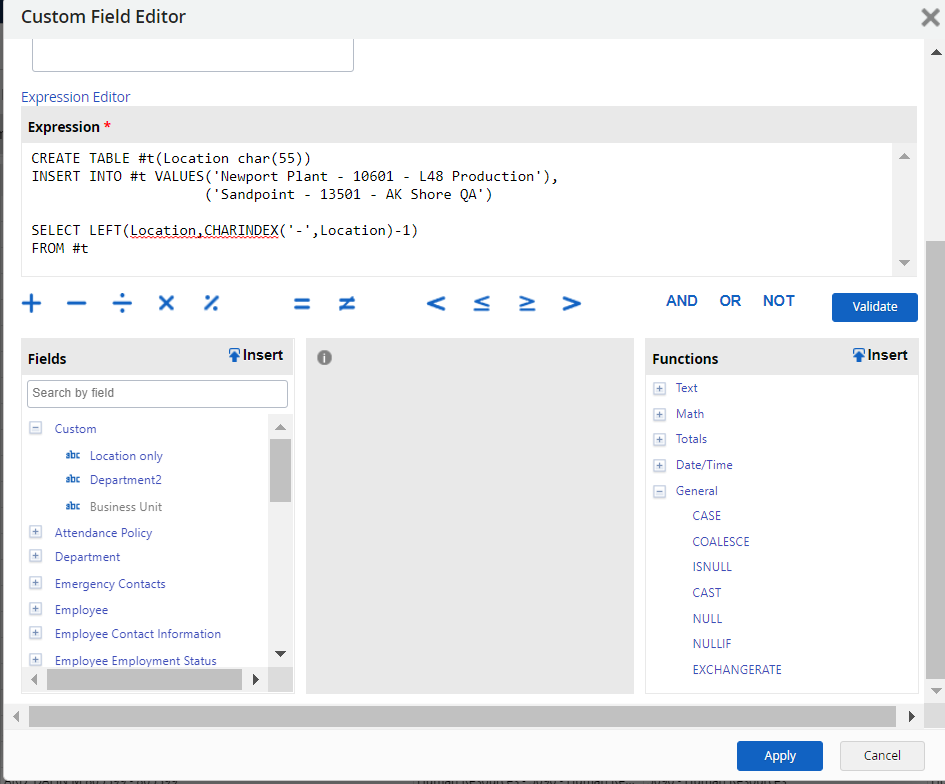Insert the equals operator
Screen dimensions: 945x784
click(302, 304)
